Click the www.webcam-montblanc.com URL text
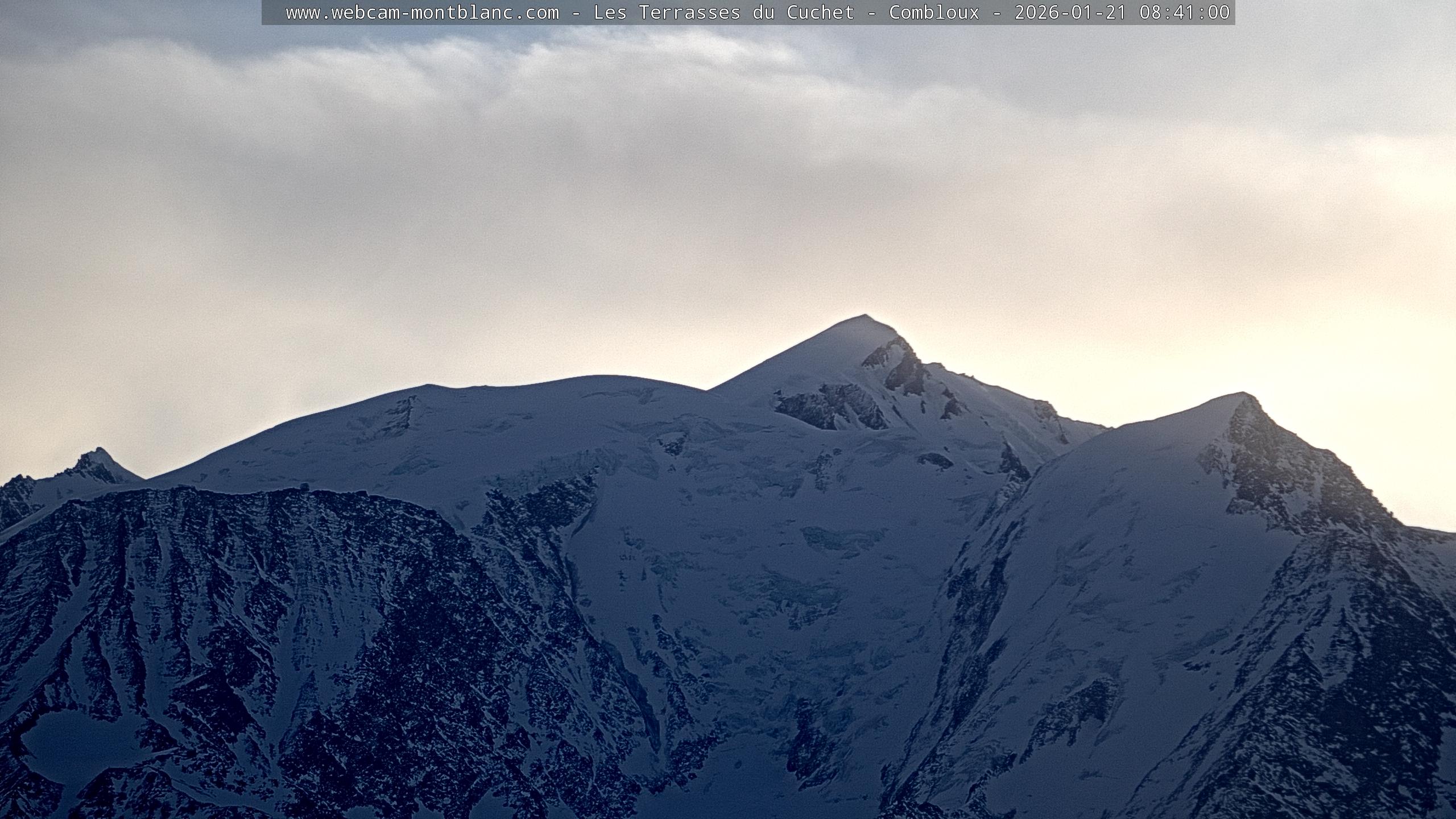The image size is (1456, 819). [422, 12]
